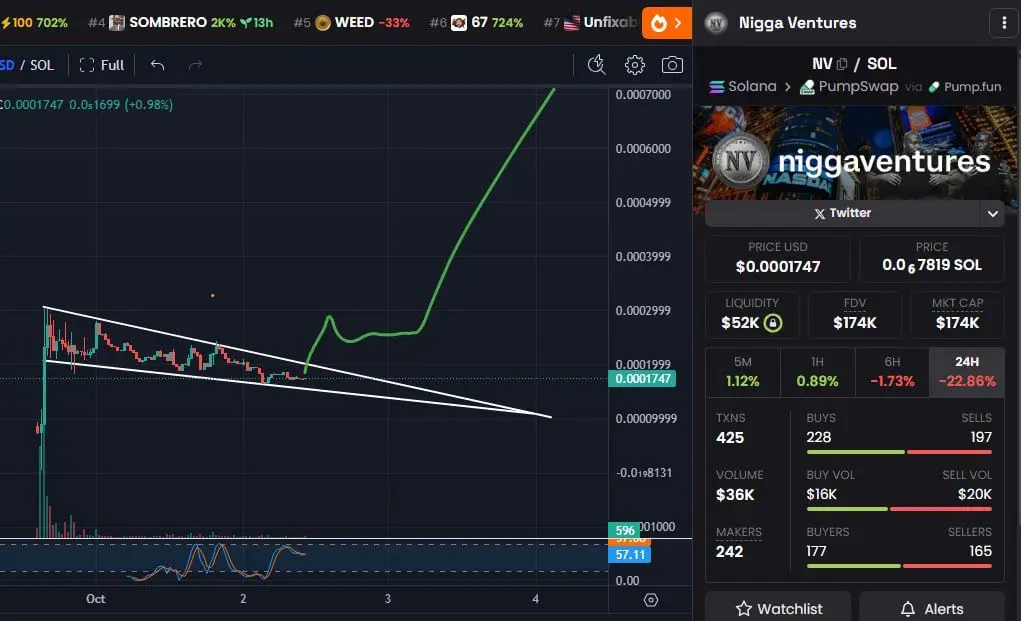This screenshot has height=621, width=1021.
Task: Click the SELL VOL $20K value
Action: pos(975,495)
